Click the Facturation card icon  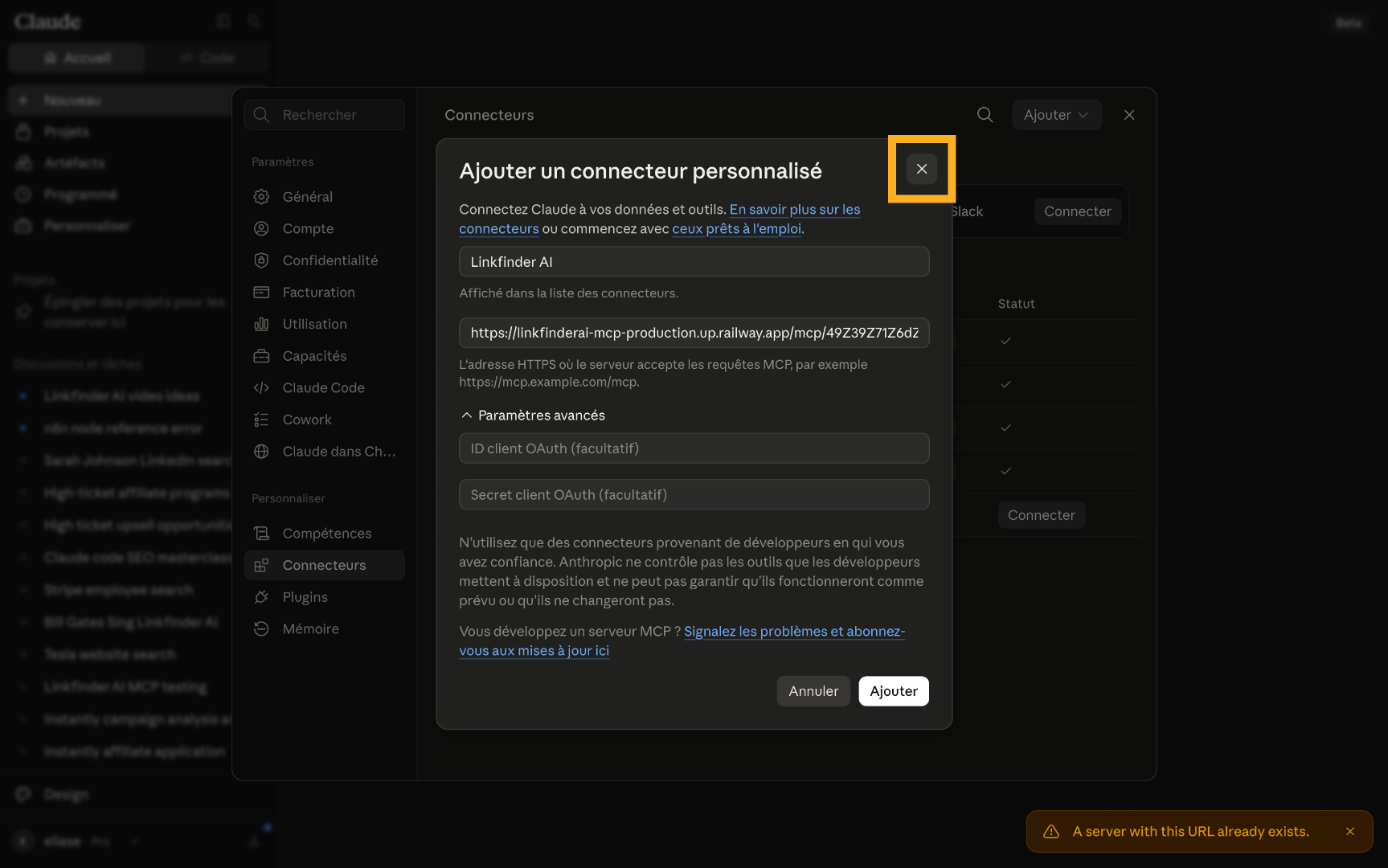(x=261, y=293)
